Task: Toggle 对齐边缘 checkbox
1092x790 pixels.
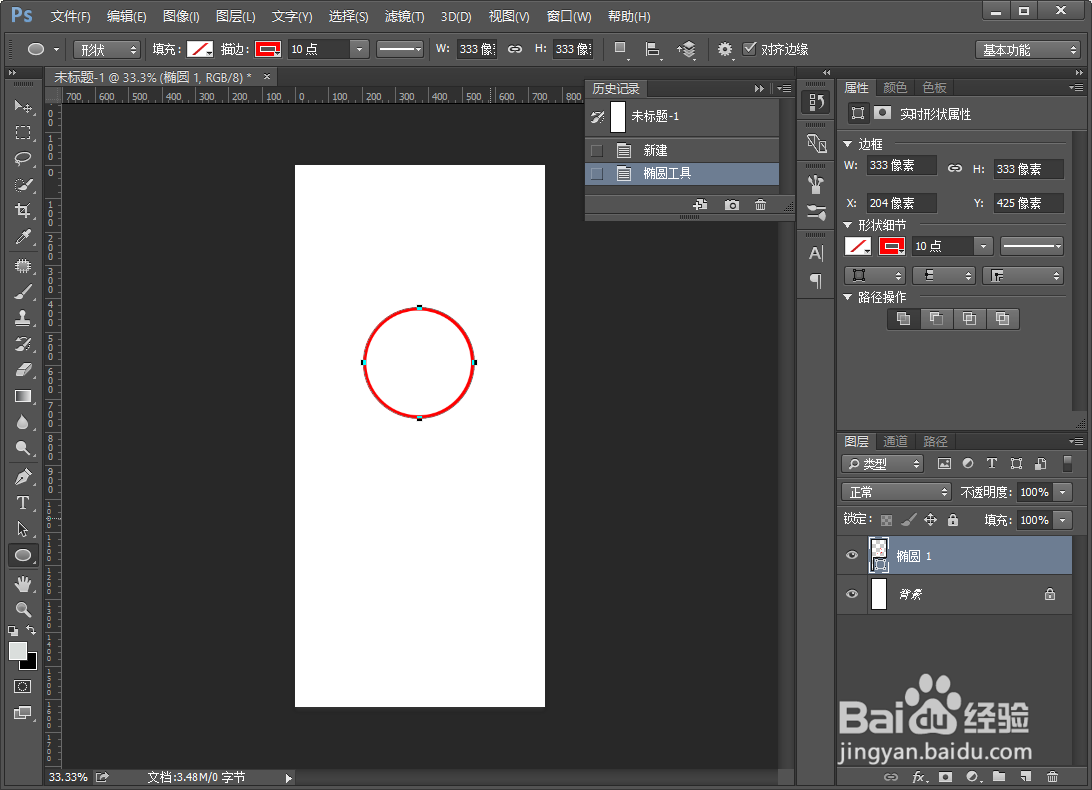Action: coord(750,49)
